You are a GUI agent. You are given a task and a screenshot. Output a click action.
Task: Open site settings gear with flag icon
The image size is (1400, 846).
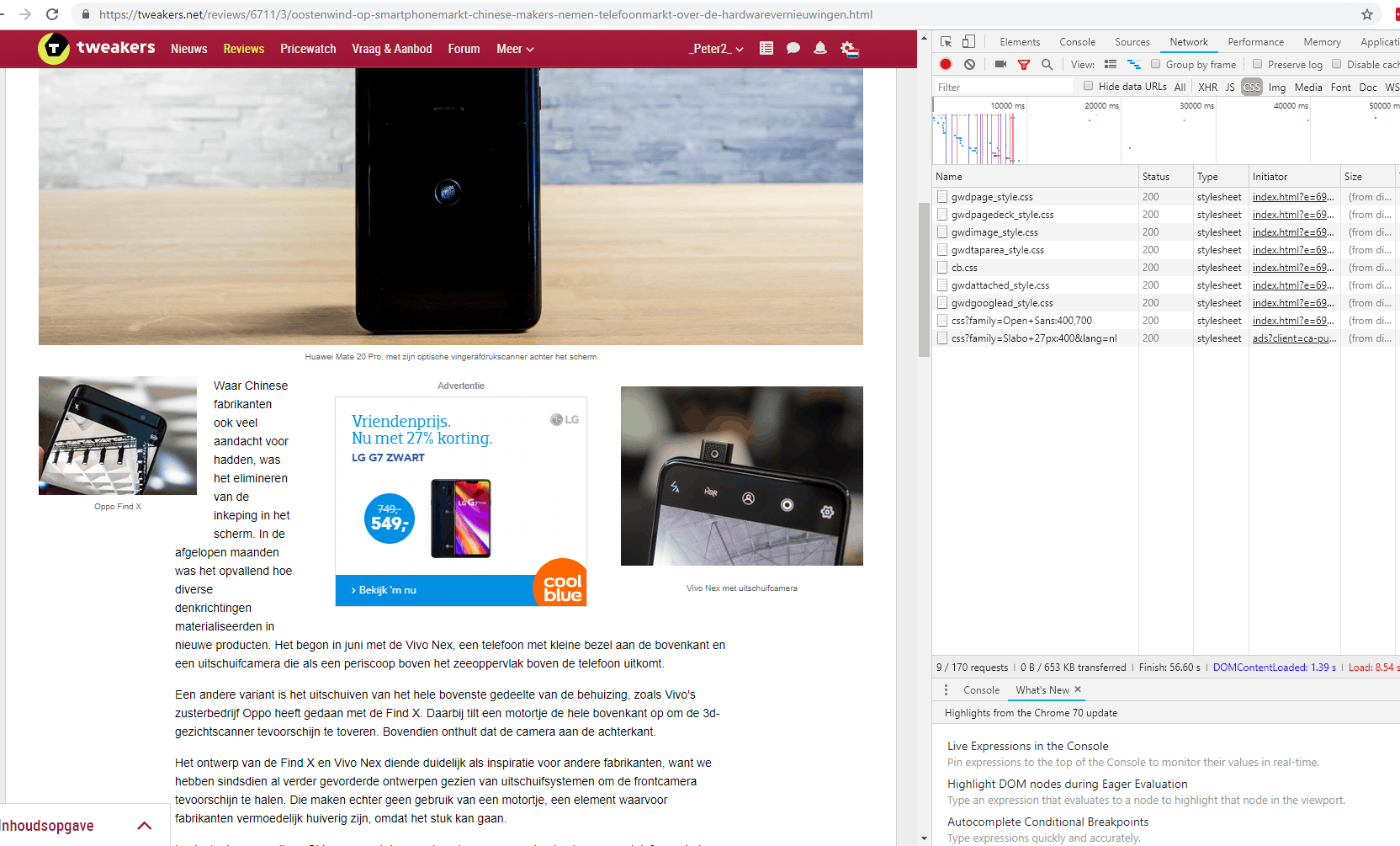pos(849,48)
